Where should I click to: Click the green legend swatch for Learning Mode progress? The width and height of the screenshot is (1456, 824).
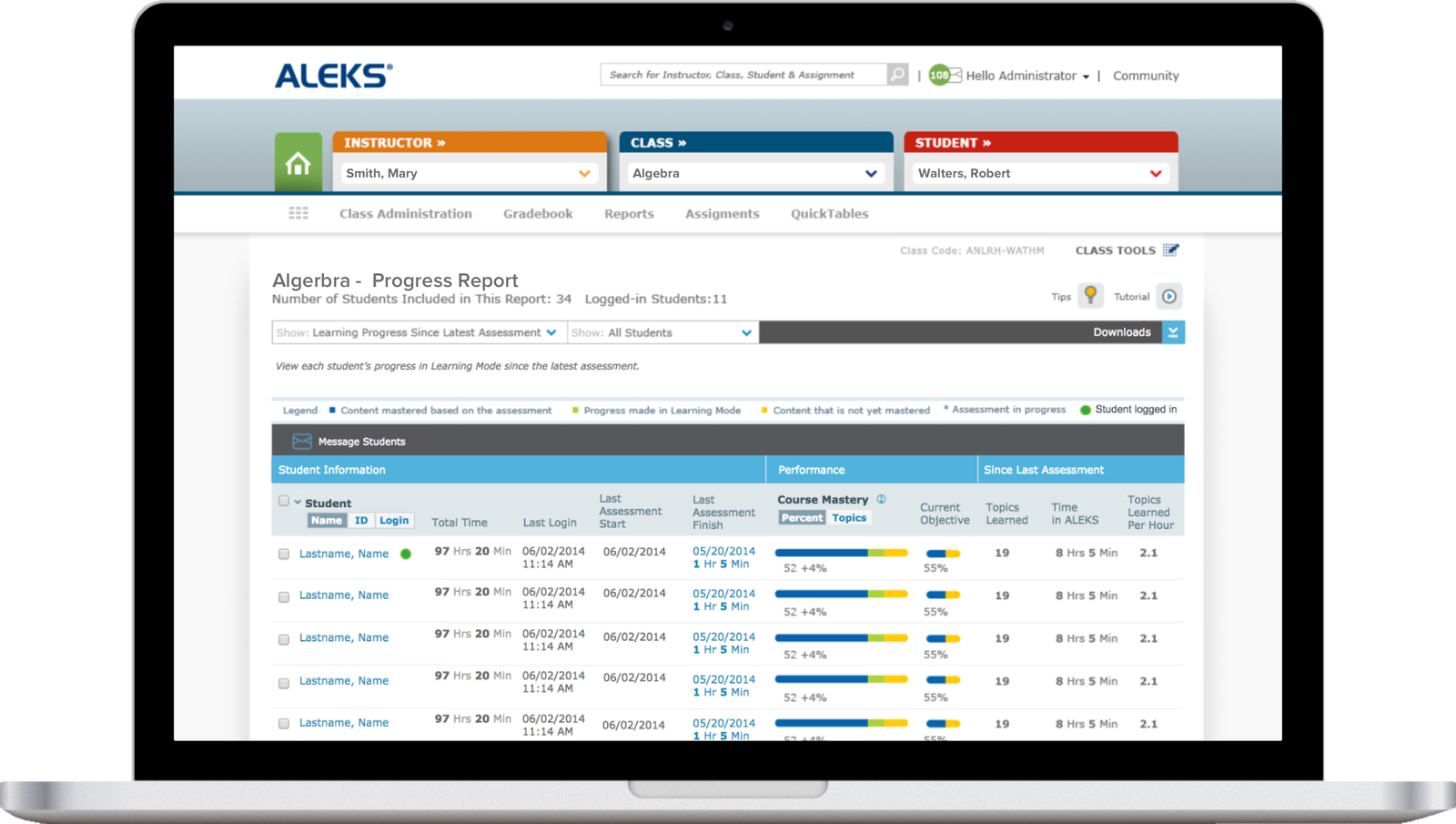pos(575,410)
